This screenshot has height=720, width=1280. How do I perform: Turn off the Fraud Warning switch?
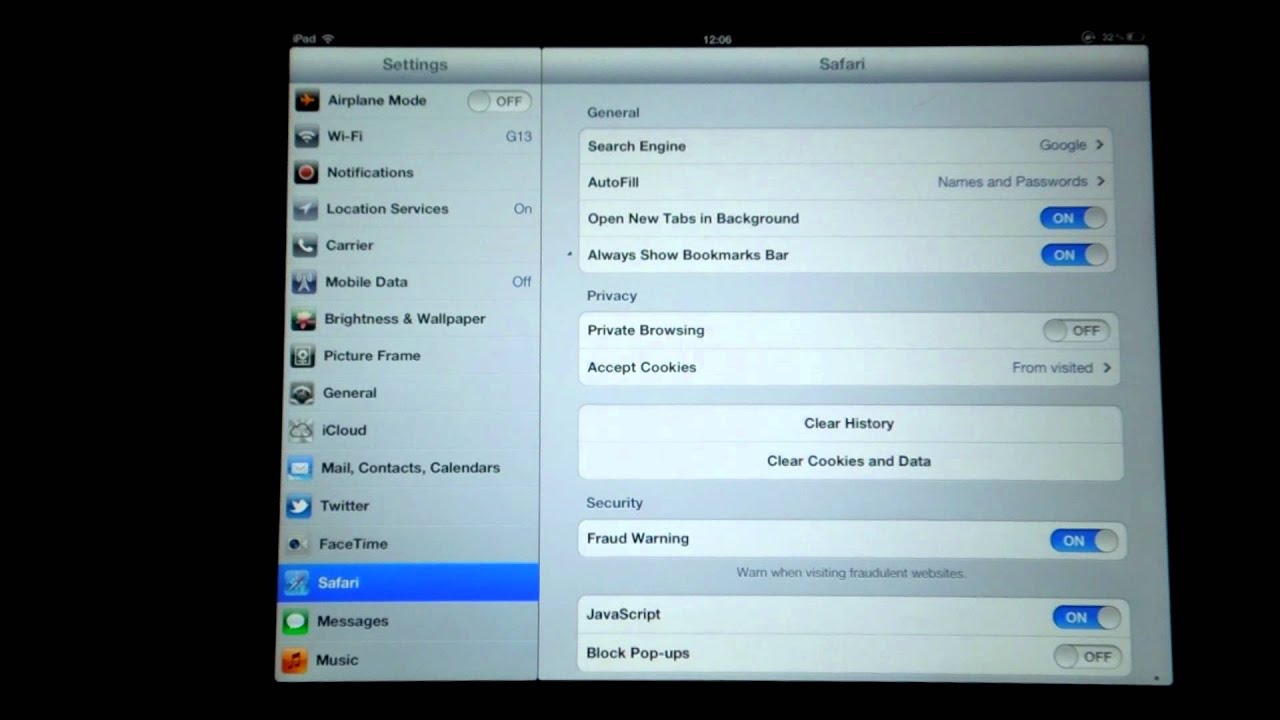(x=1084, y=541)
